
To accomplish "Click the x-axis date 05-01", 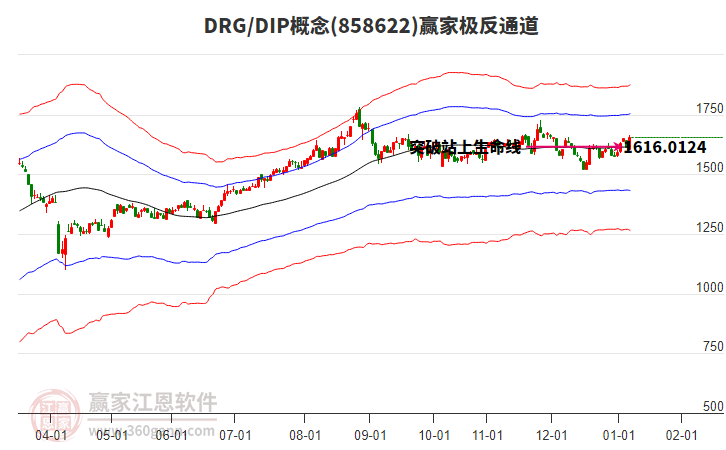I will (x=112, y=435).
